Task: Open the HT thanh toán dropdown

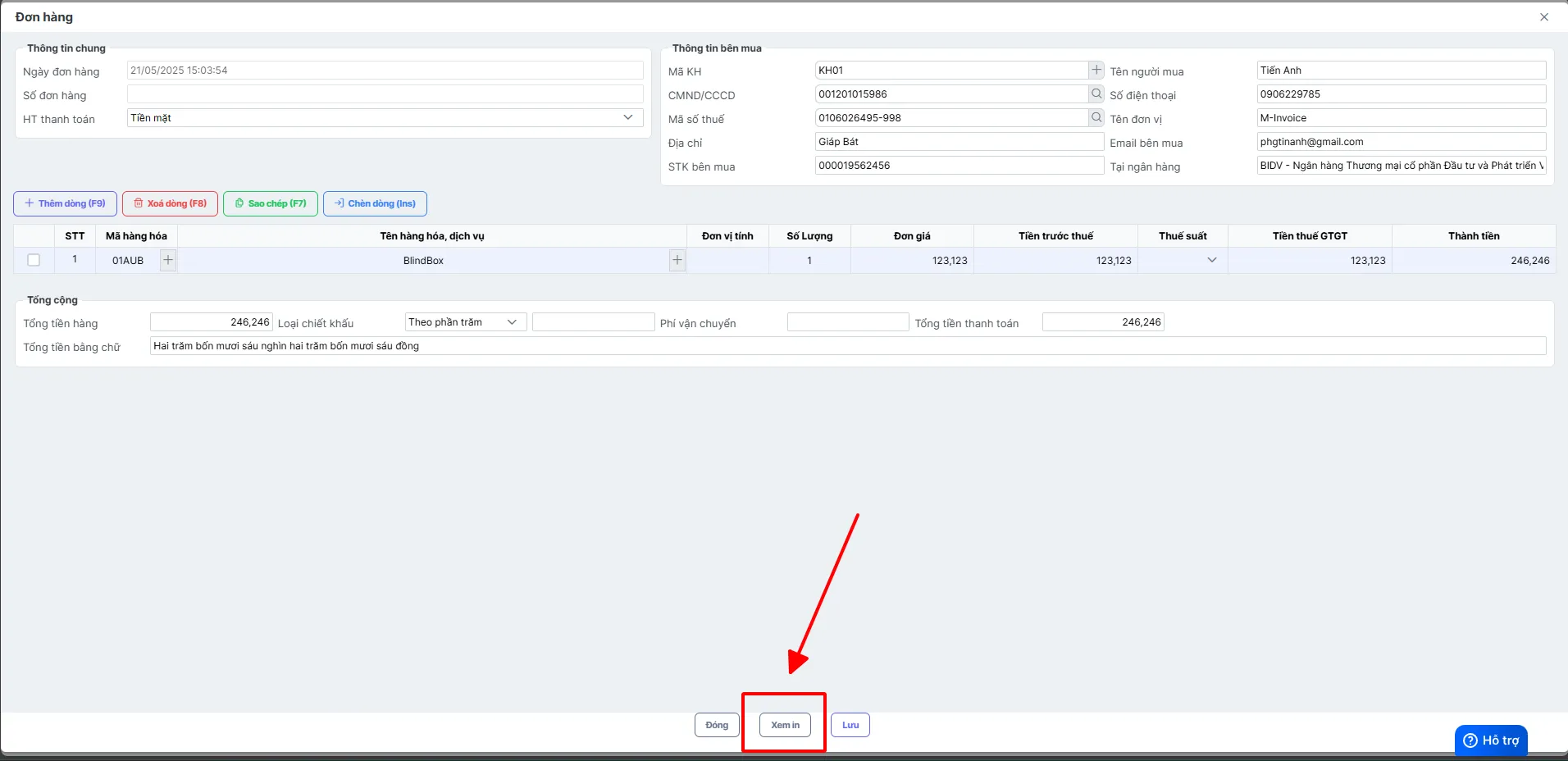Action: [x=385, y=117]
